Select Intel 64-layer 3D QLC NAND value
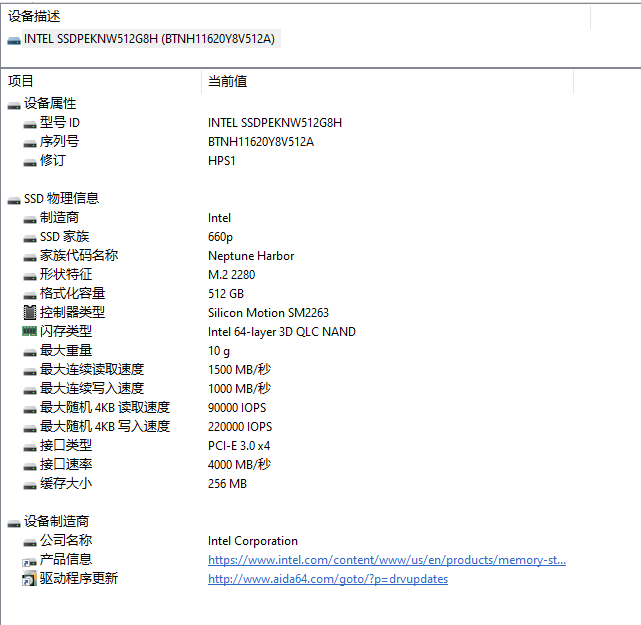Viewport: 641px width, 625px height. (282, 332)
